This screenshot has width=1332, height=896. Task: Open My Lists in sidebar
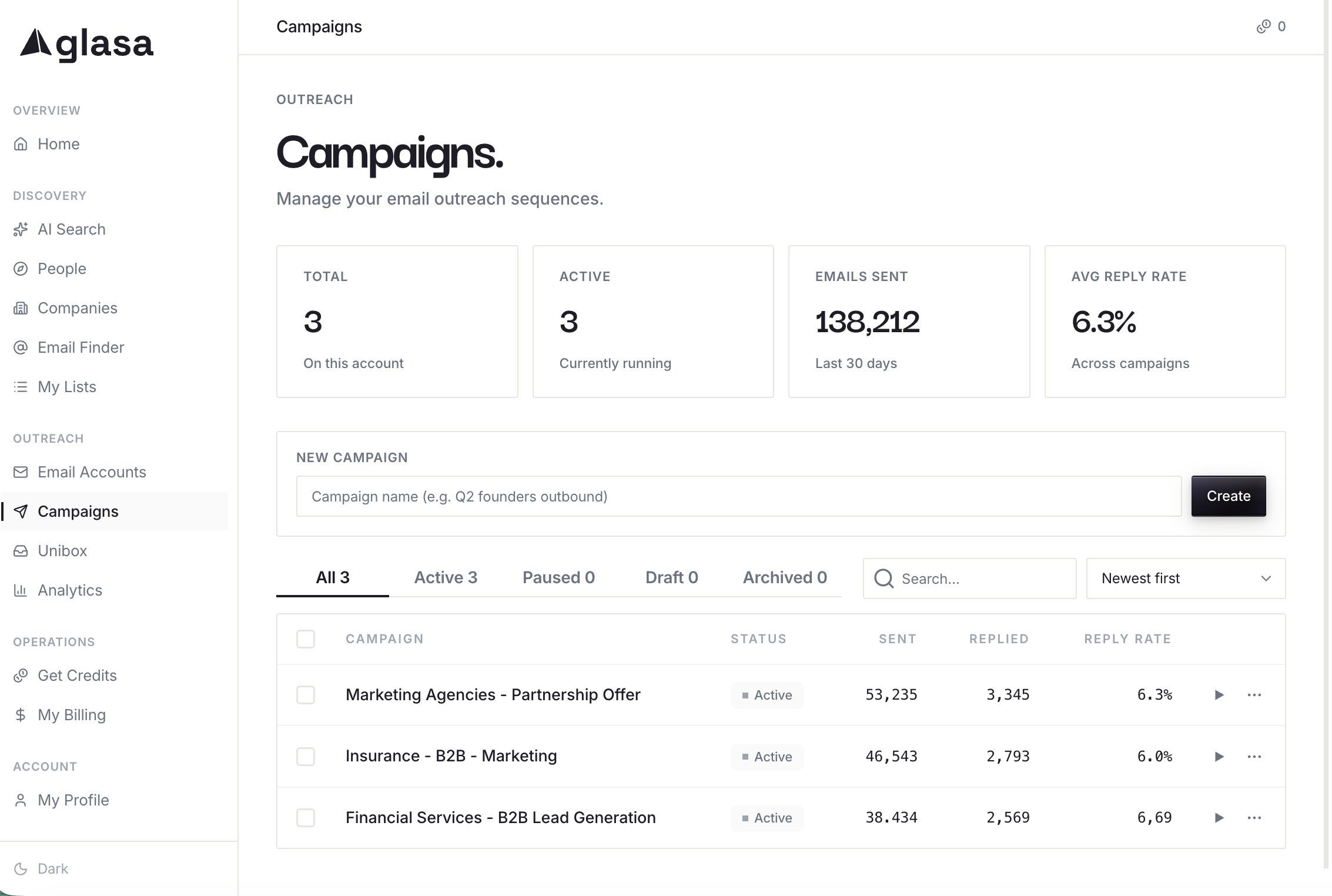click(114, 387)
